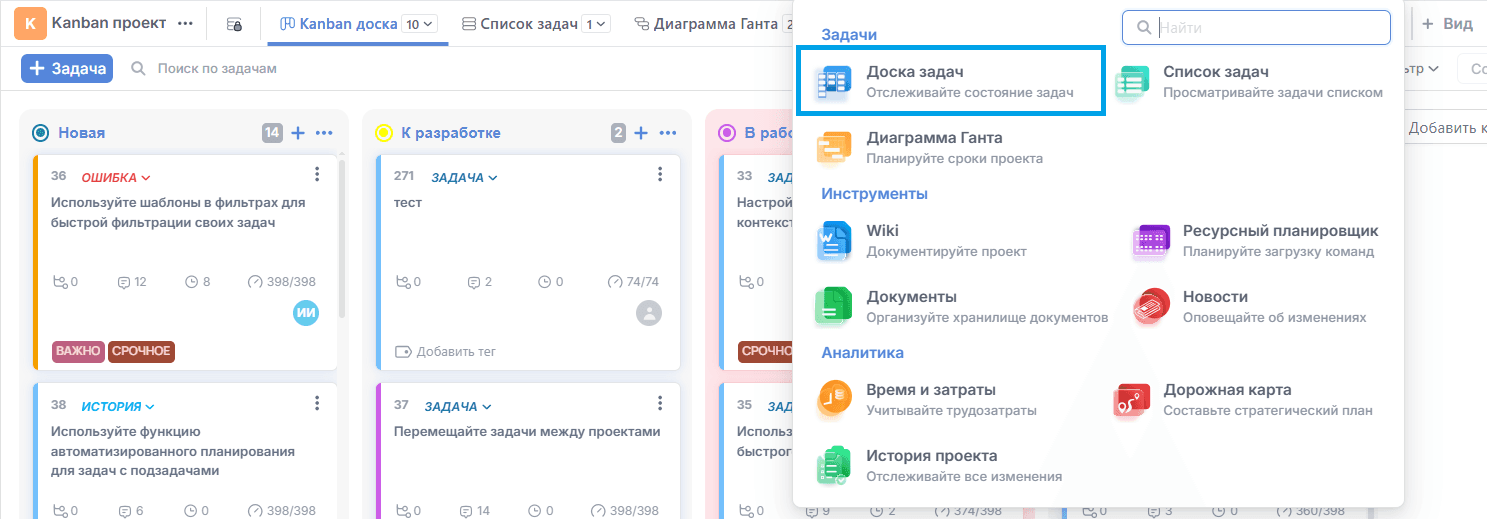The height and width of the screenshot is (519, 1487).
Task: Open the Documents tool icon
Action: click(833, 306)
